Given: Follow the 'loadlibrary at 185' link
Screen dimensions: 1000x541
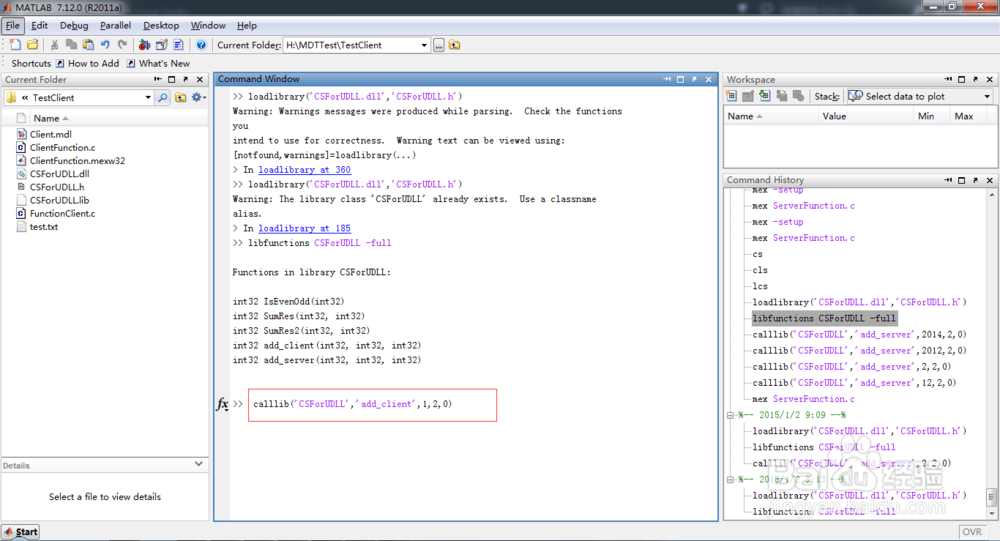Looking at the screenshot, I should point(304,228).
